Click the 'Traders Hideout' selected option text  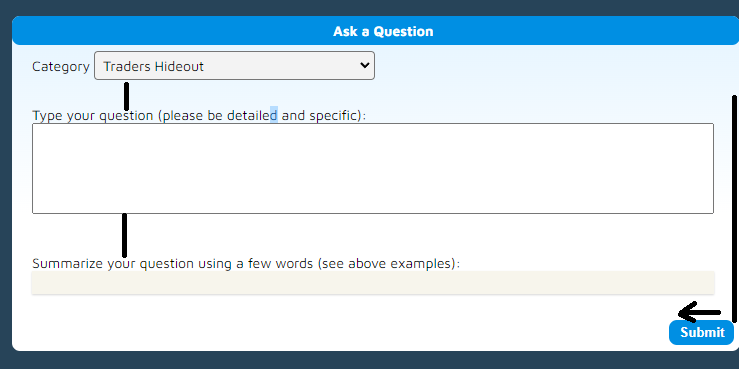point(154,66)
